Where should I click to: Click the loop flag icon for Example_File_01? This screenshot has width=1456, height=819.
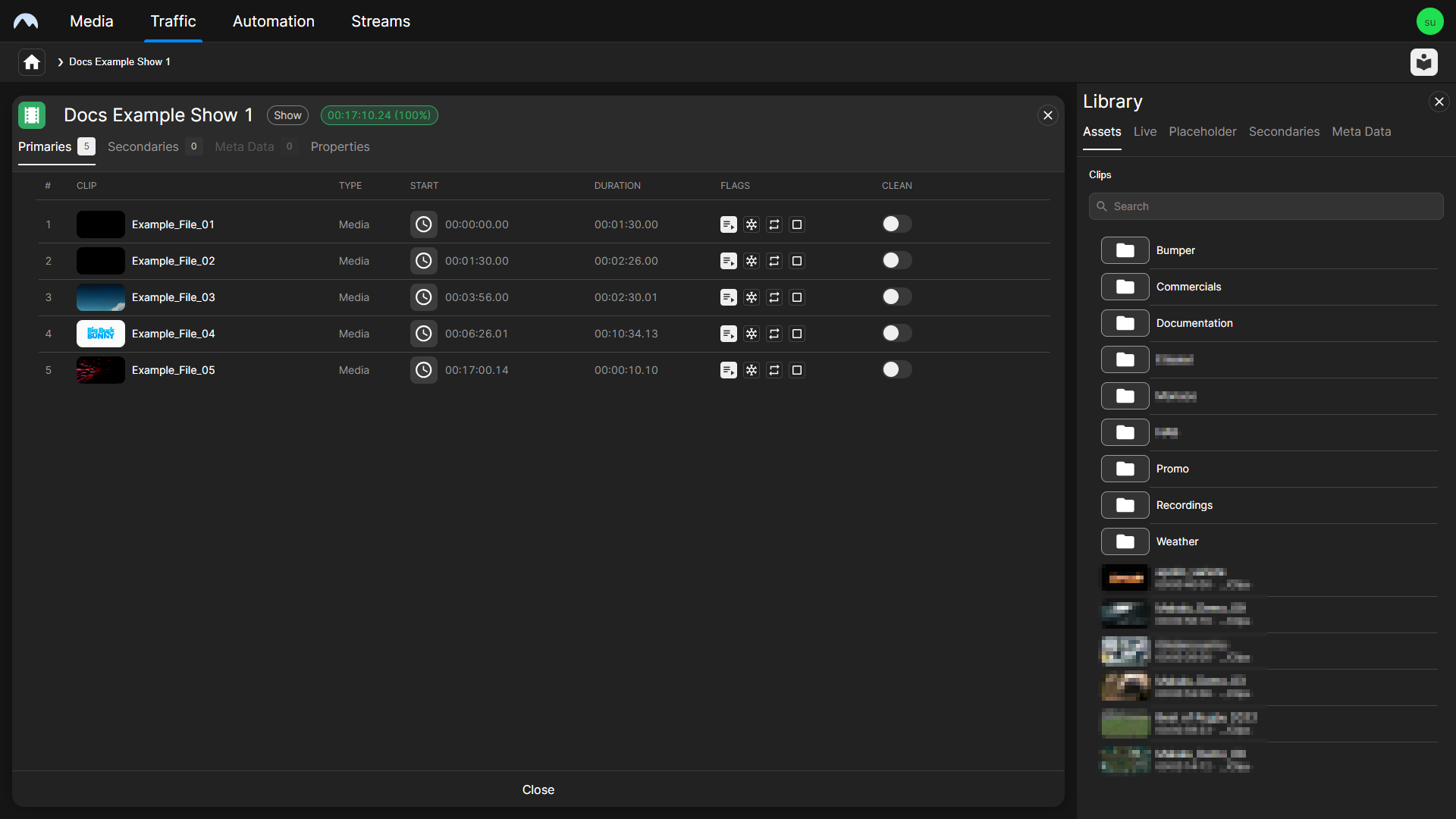[774, 224]
